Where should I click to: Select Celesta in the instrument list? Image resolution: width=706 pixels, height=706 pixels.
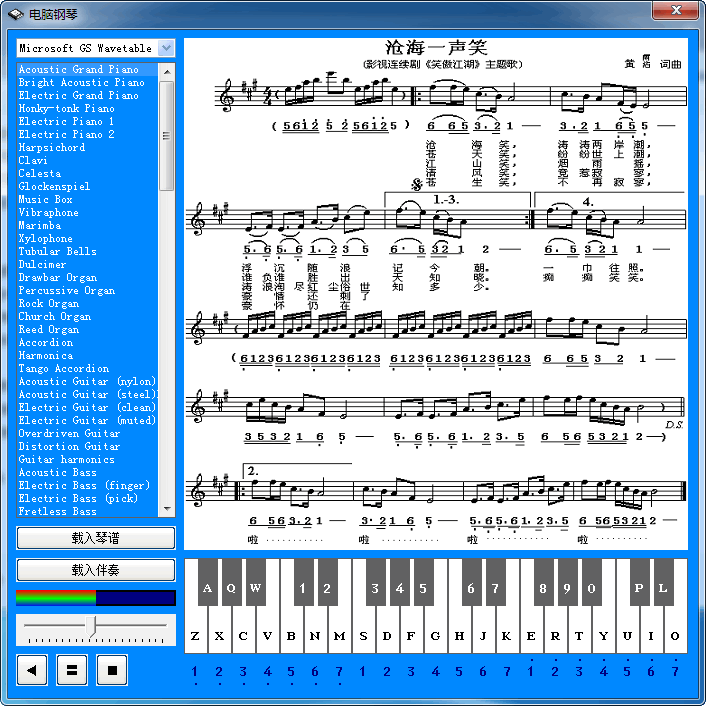click(x=88, y=174)
